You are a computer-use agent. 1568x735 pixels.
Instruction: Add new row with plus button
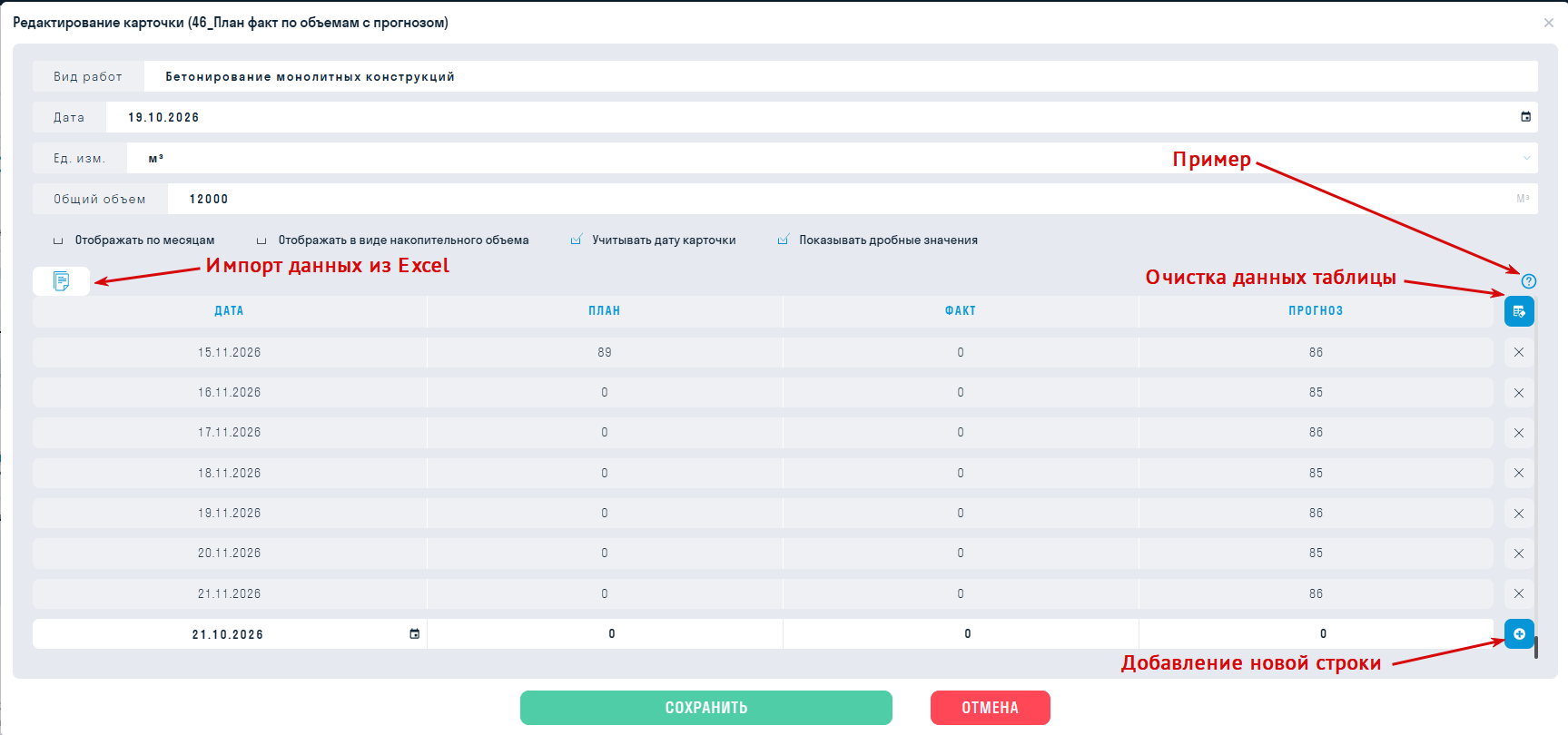(x=1519, y=633)
